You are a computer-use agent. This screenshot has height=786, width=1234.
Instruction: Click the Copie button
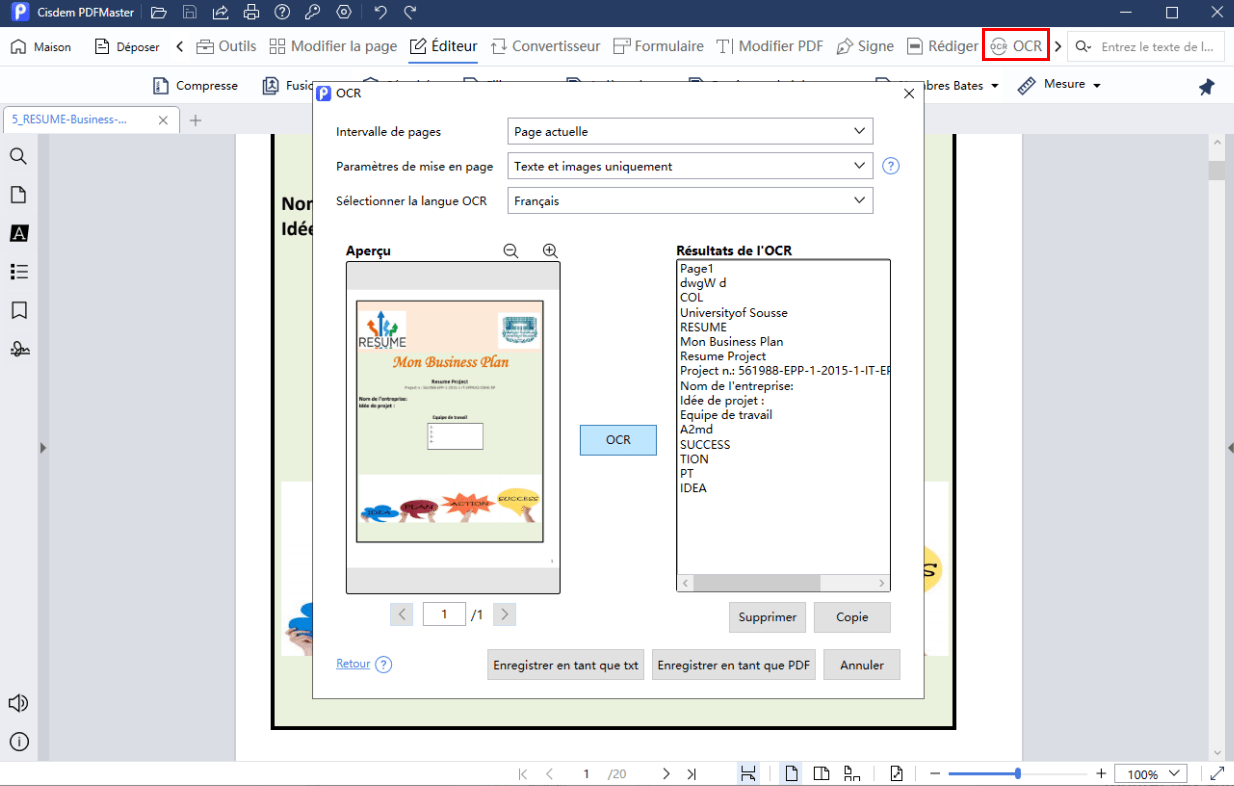coord(852,617)
